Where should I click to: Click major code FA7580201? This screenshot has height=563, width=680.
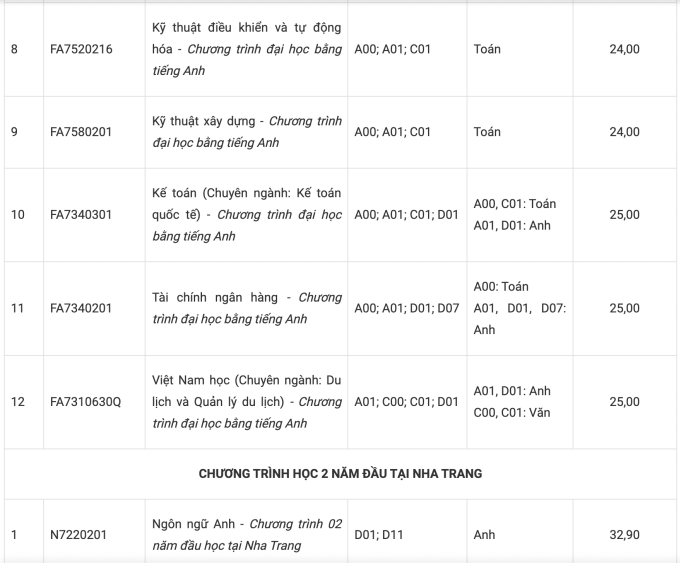[80, 132]
